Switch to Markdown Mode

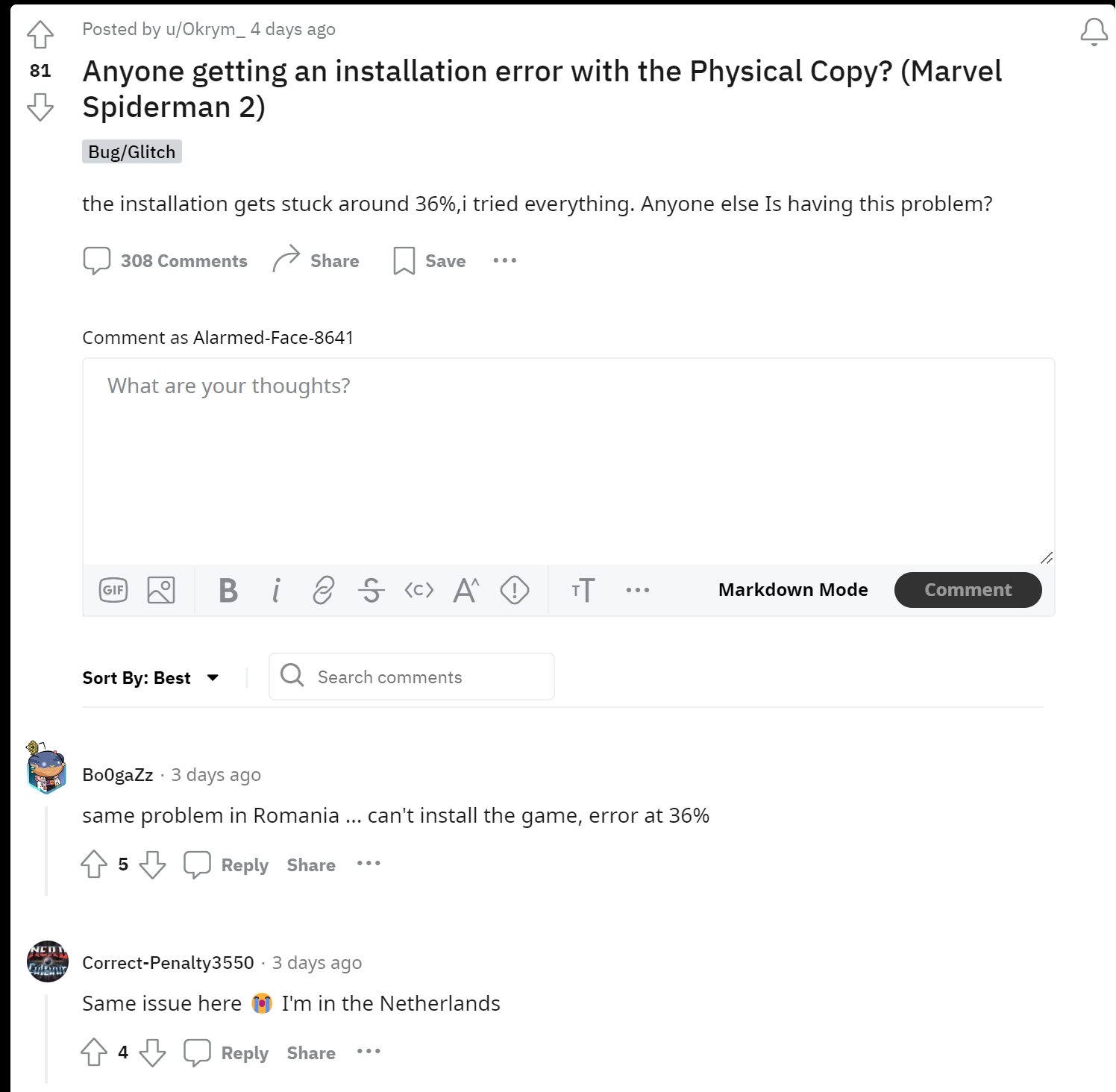pos(792,590)
